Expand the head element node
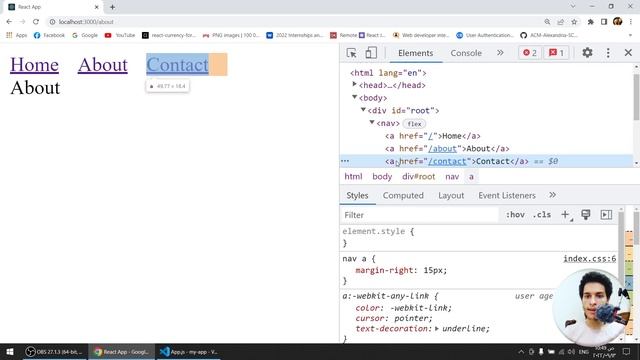This screenshot has height=360, width=640. (x=354, y=84)
